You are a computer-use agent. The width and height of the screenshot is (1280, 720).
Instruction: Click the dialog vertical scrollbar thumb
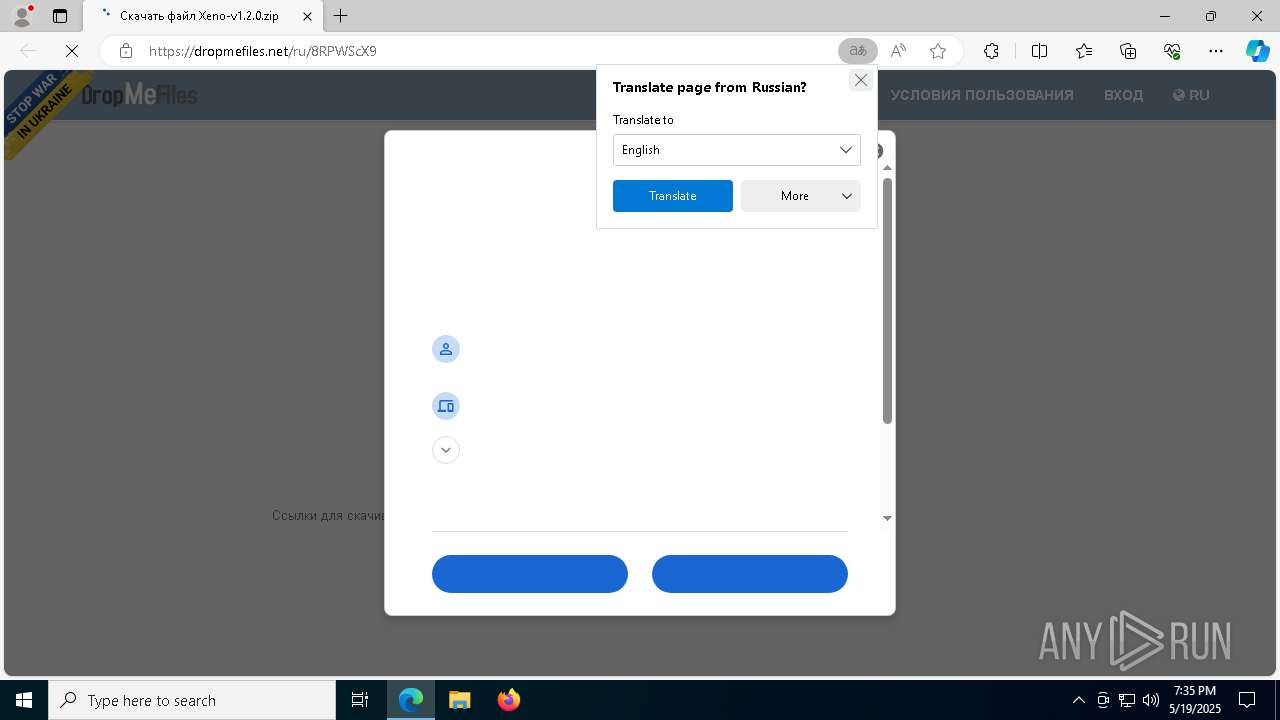[887, 301]
